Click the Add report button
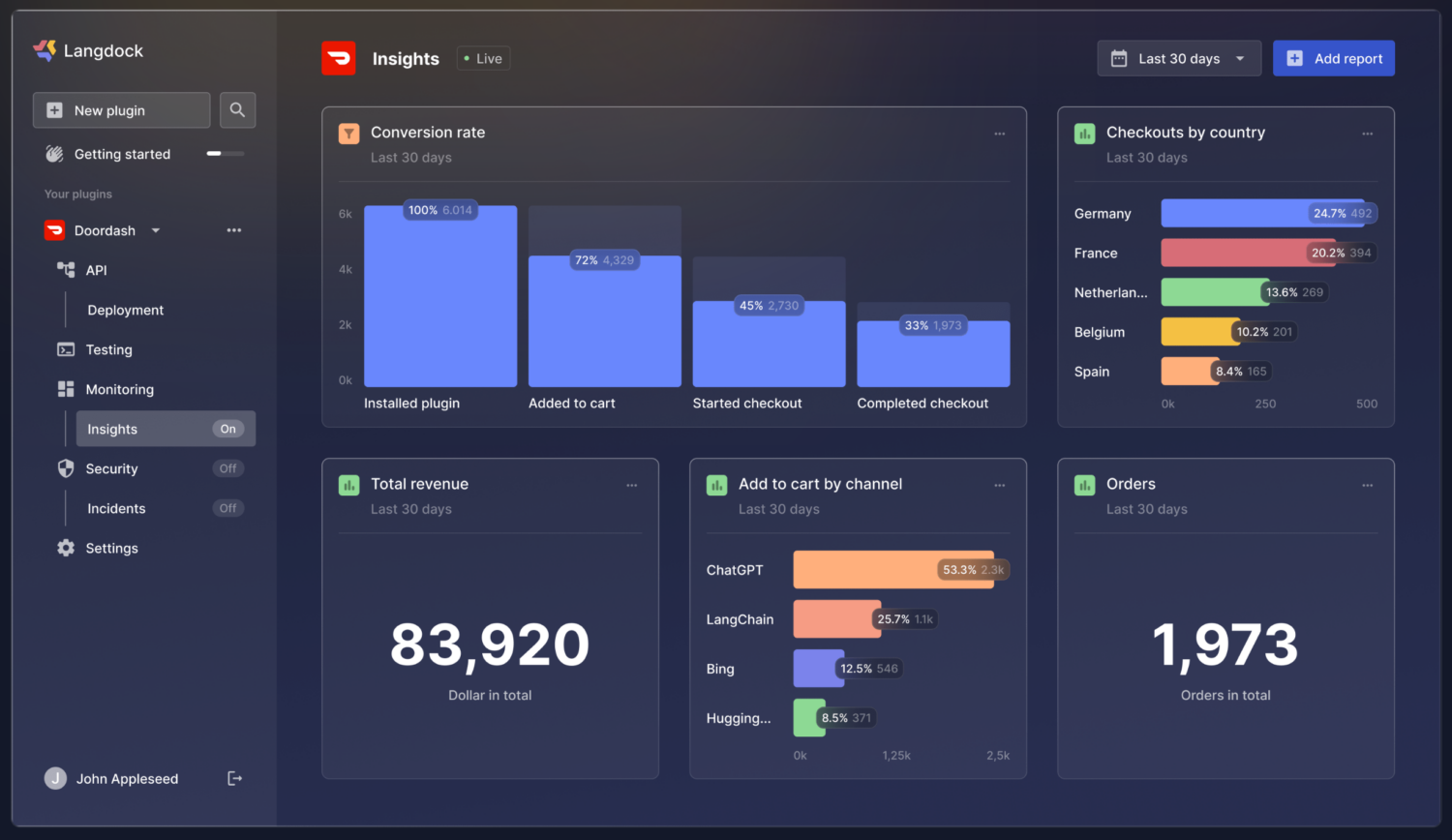 coord(1334,58)
